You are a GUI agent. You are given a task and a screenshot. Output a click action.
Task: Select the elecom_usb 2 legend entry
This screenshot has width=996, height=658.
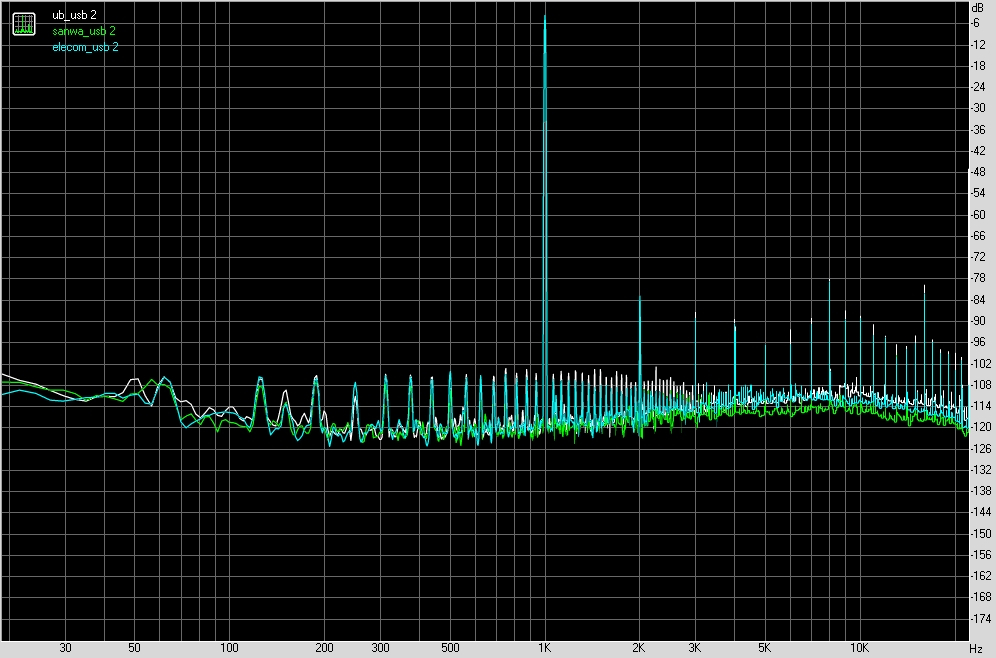click(85, 47)
